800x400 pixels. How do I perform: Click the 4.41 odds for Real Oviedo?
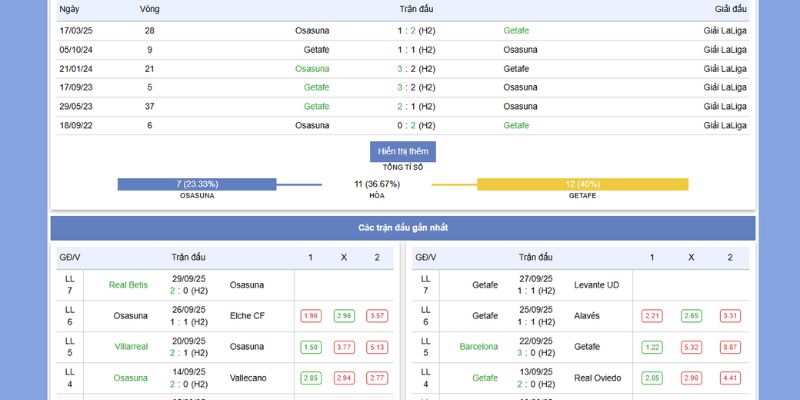[x=730, y=378]
